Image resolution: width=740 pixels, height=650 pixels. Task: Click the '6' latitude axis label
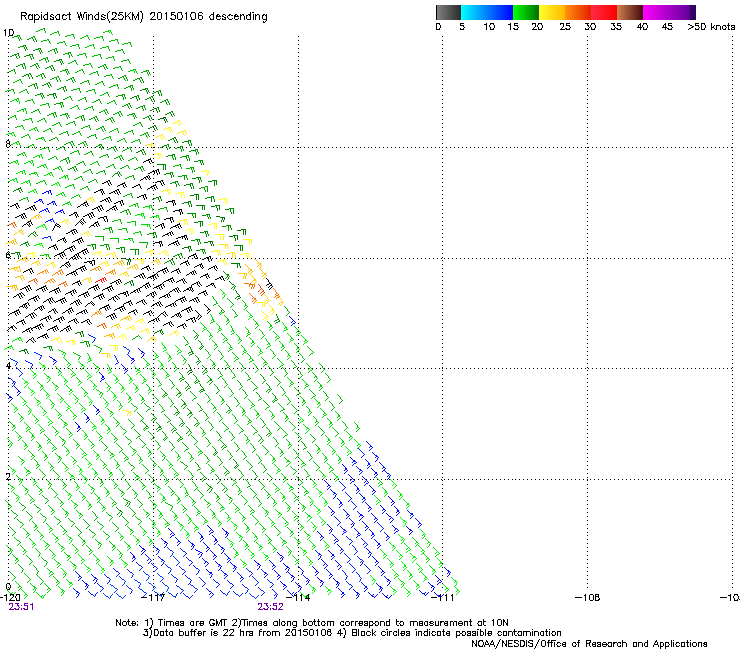(x=8, y=255)
